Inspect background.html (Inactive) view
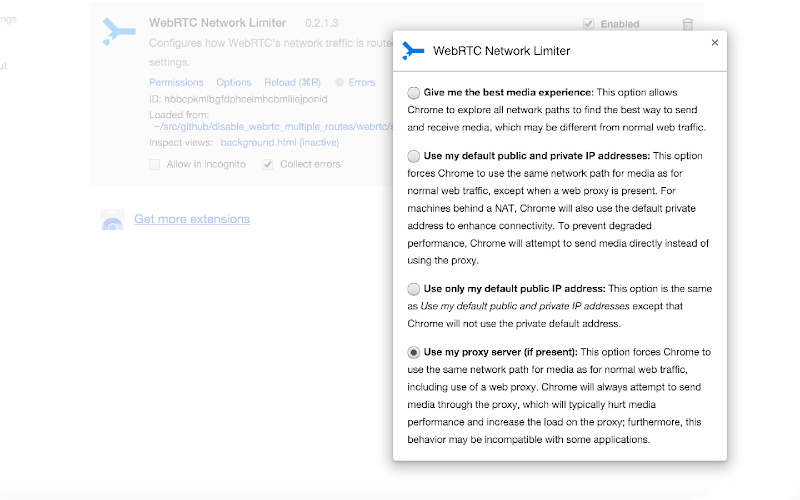Viewport: 800px width, 500px height. tap(280, 142)
